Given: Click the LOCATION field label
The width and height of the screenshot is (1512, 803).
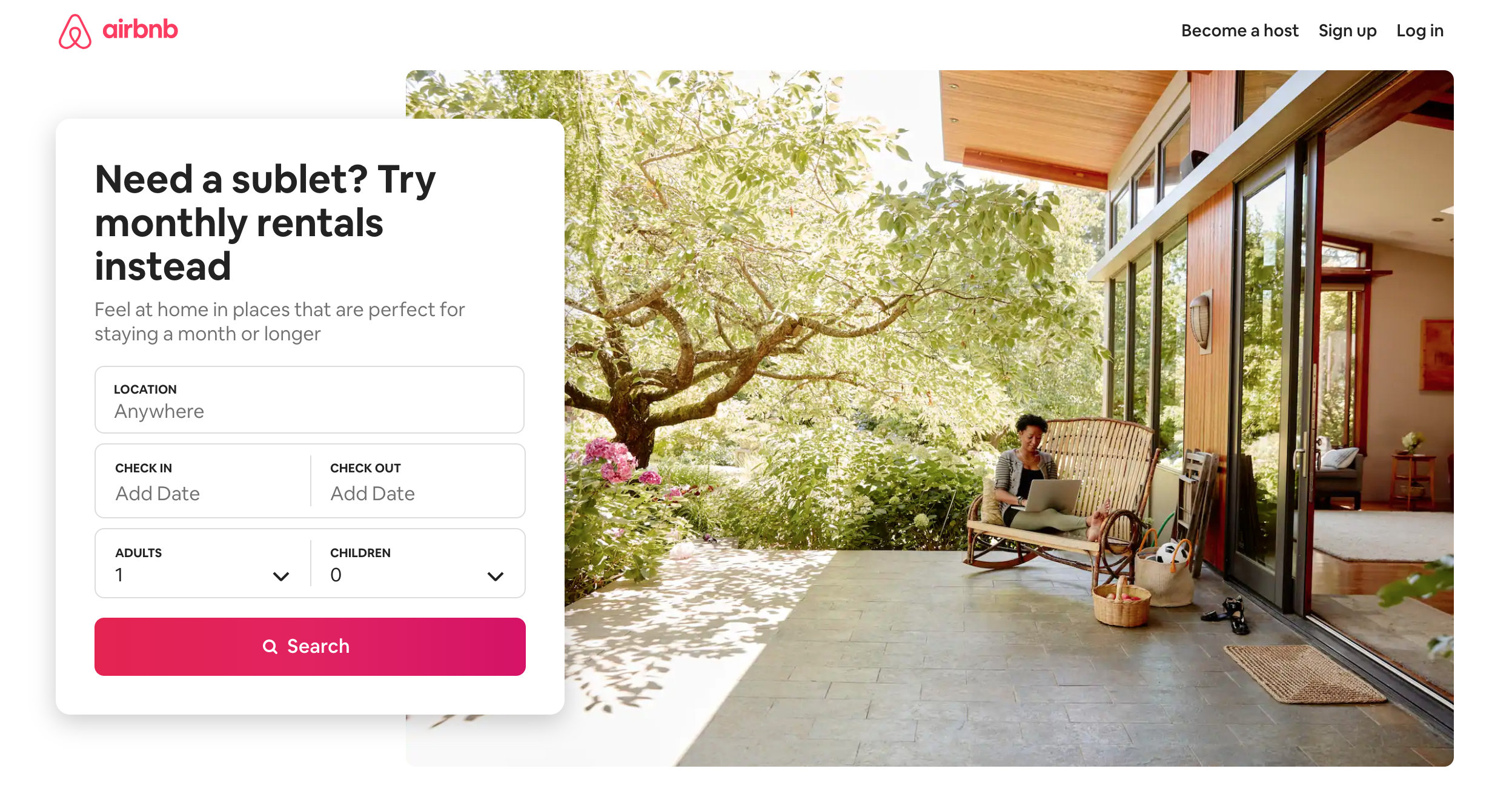Looking at the screenshot, I should click(x=145, y=389).
